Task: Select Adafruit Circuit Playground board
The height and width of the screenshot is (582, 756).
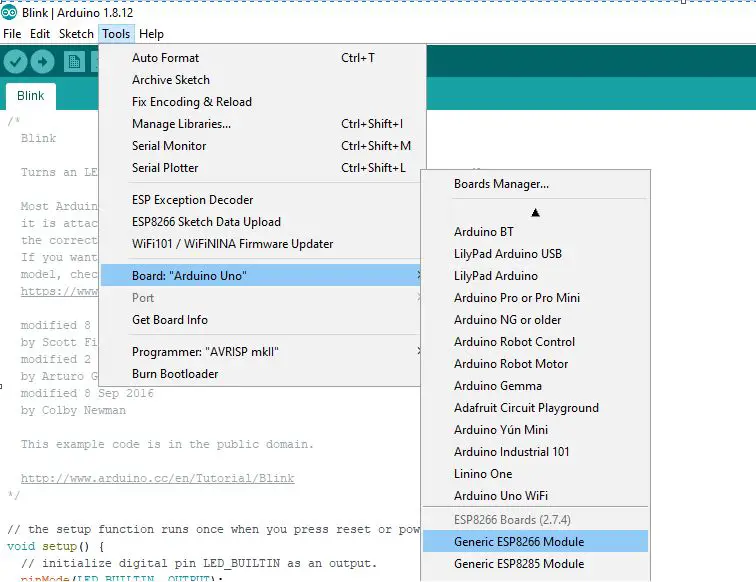Action: tap(535, 408)
